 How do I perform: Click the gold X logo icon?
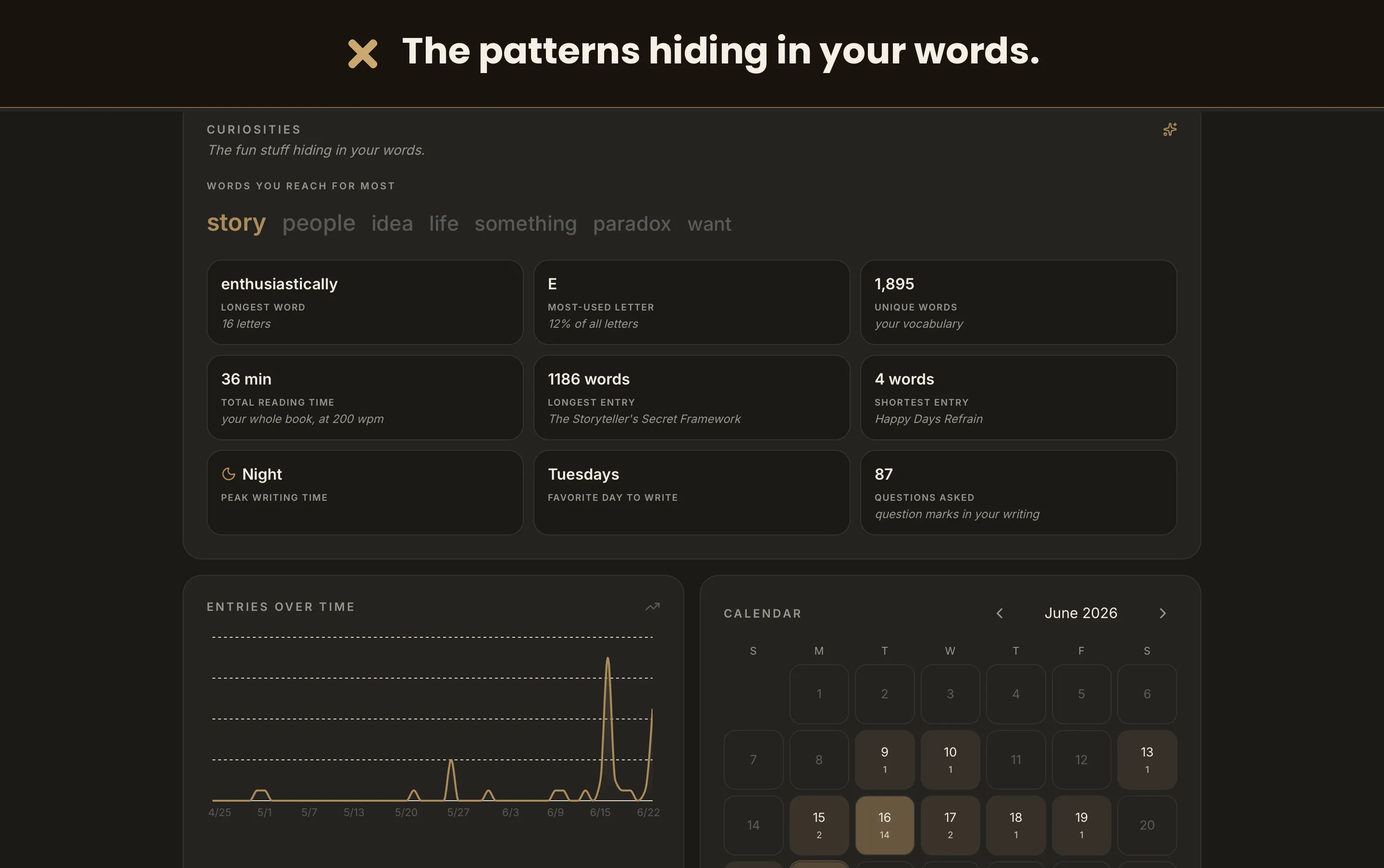coord(362,54)
